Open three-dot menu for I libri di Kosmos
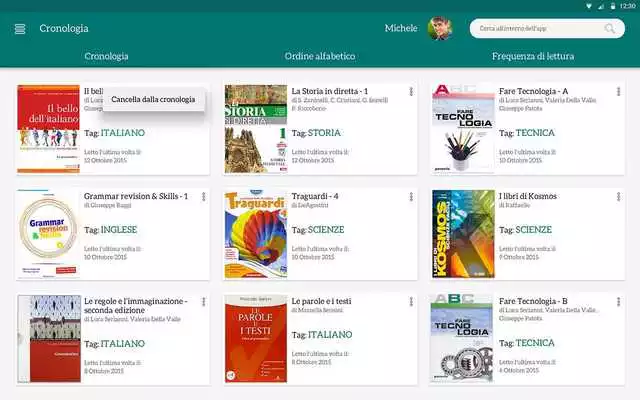Screen dimensions: 640x400 617,197
